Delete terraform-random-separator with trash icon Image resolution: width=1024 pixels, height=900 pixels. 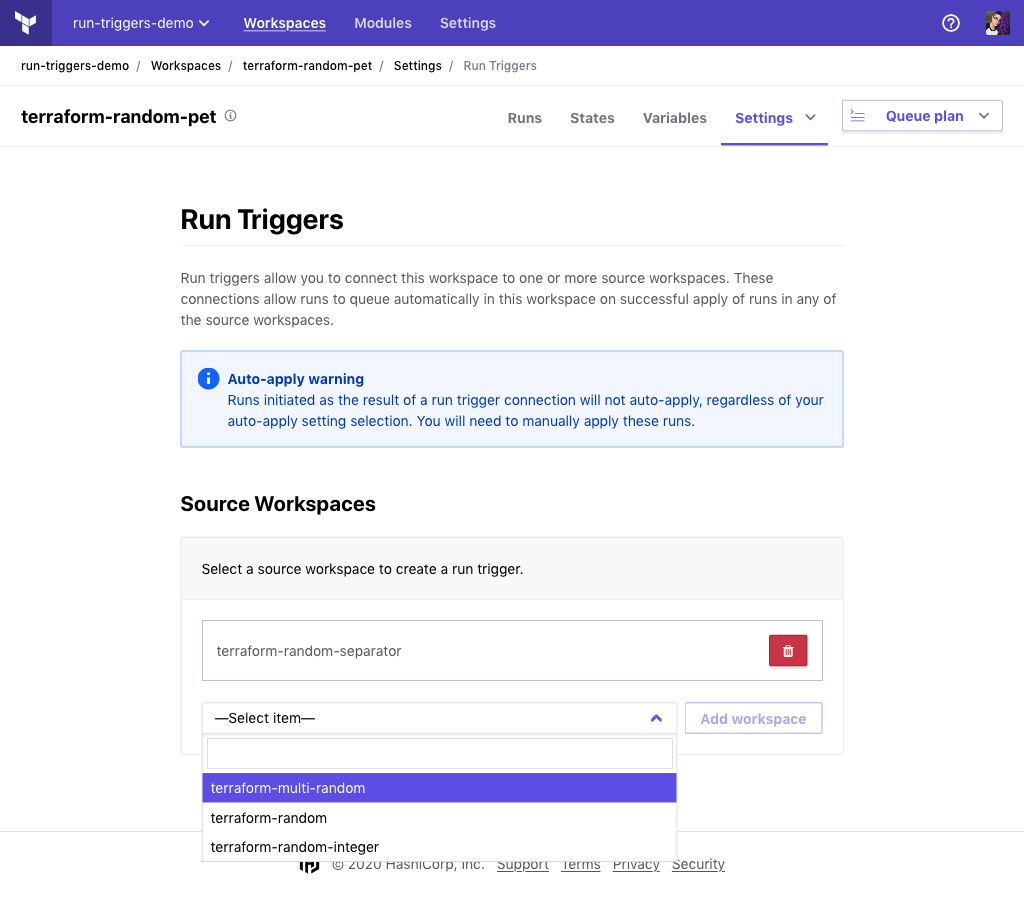[788, 651]
